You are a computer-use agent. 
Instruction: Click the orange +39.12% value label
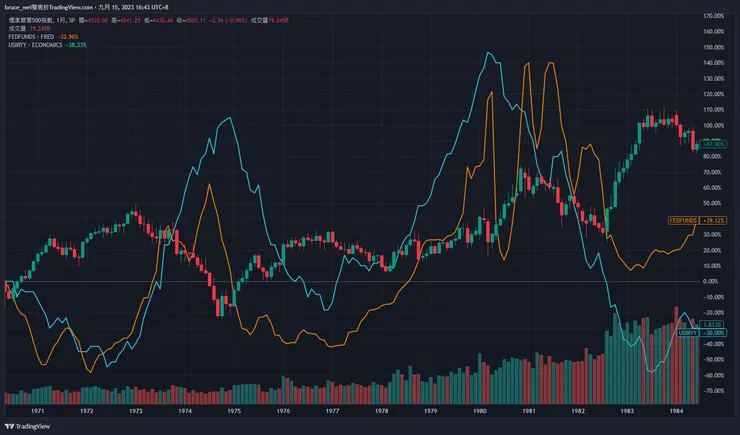click(713, 220)
